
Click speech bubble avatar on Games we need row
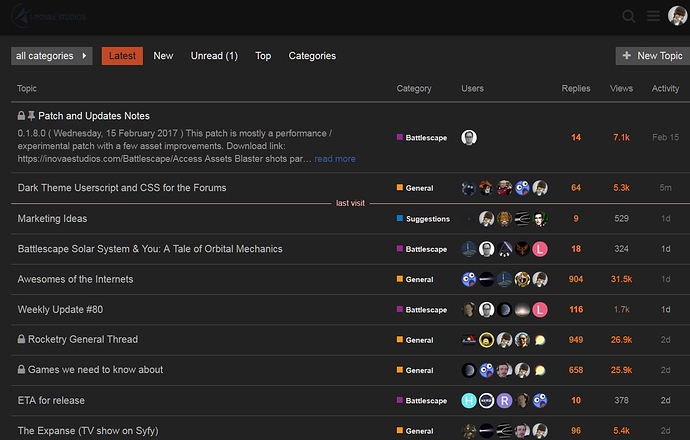click(540, 370)
